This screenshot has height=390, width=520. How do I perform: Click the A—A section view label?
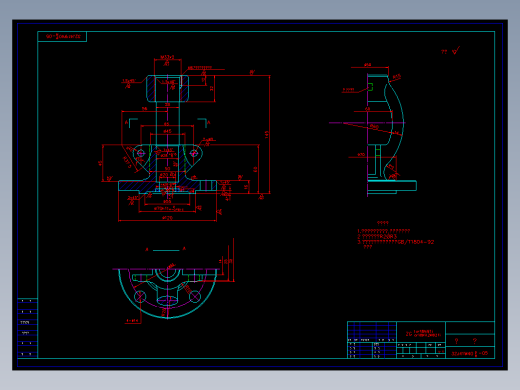tap(166, 249)
